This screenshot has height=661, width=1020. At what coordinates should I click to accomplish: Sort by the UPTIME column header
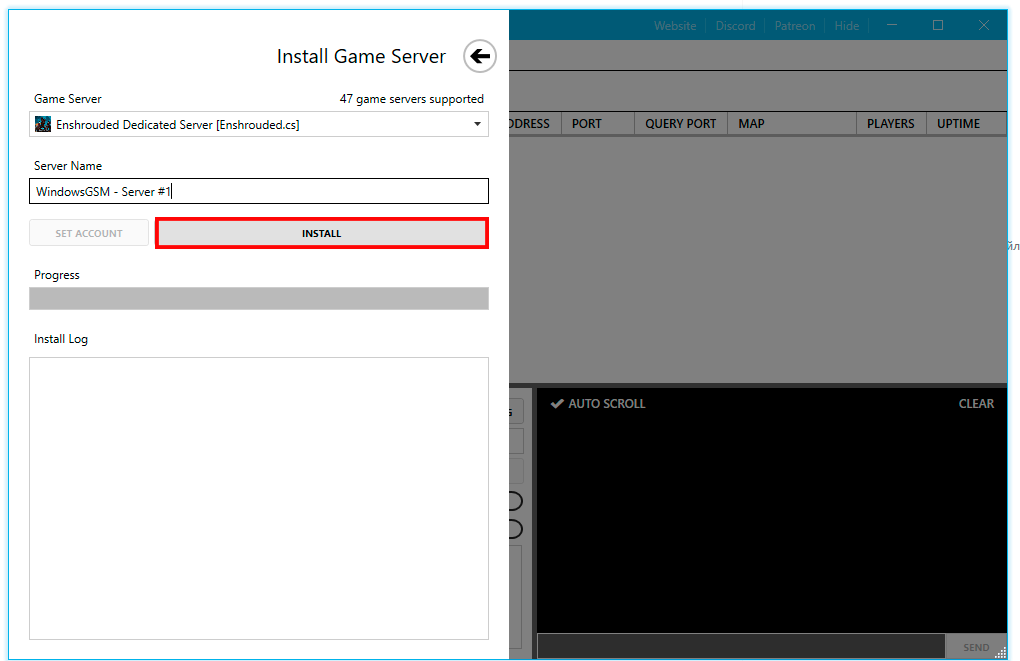[966, 124]
